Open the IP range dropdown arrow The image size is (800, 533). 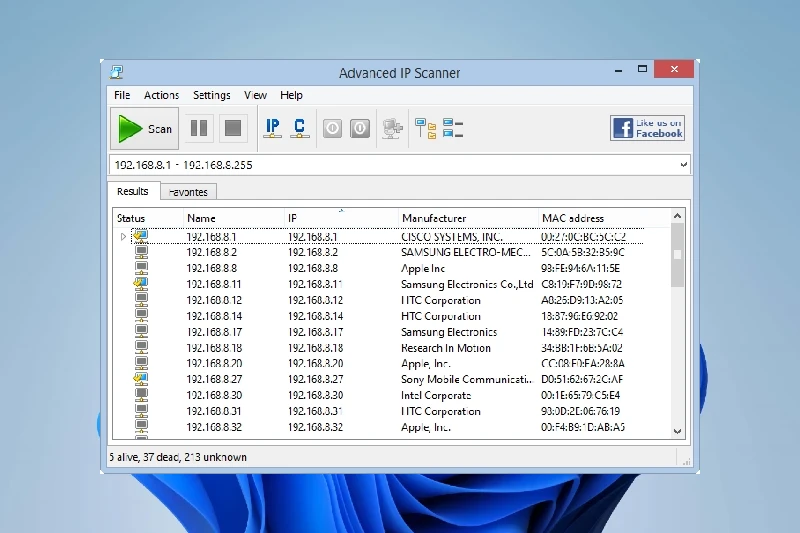tap(684, 165)
